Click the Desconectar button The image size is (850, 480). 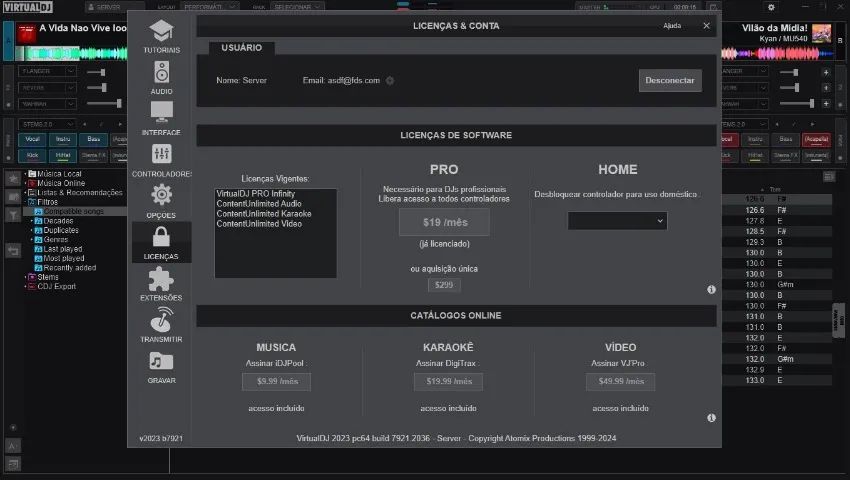(670, 80)
